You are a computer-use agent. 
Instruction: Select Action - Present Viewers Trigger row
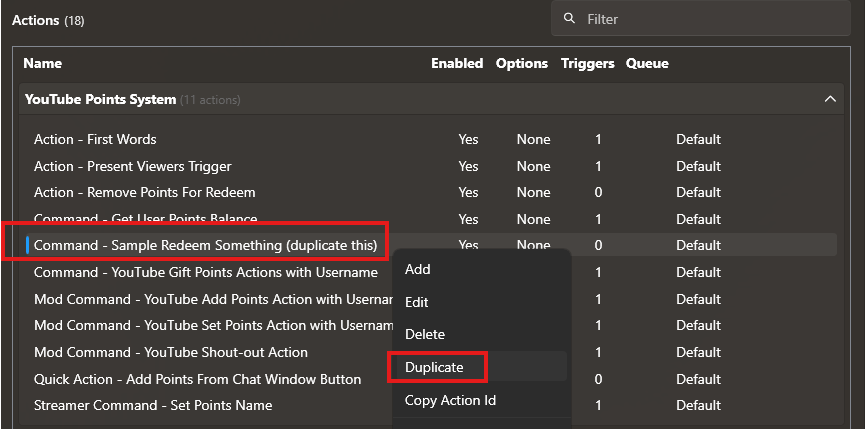[x=132, y=166]
